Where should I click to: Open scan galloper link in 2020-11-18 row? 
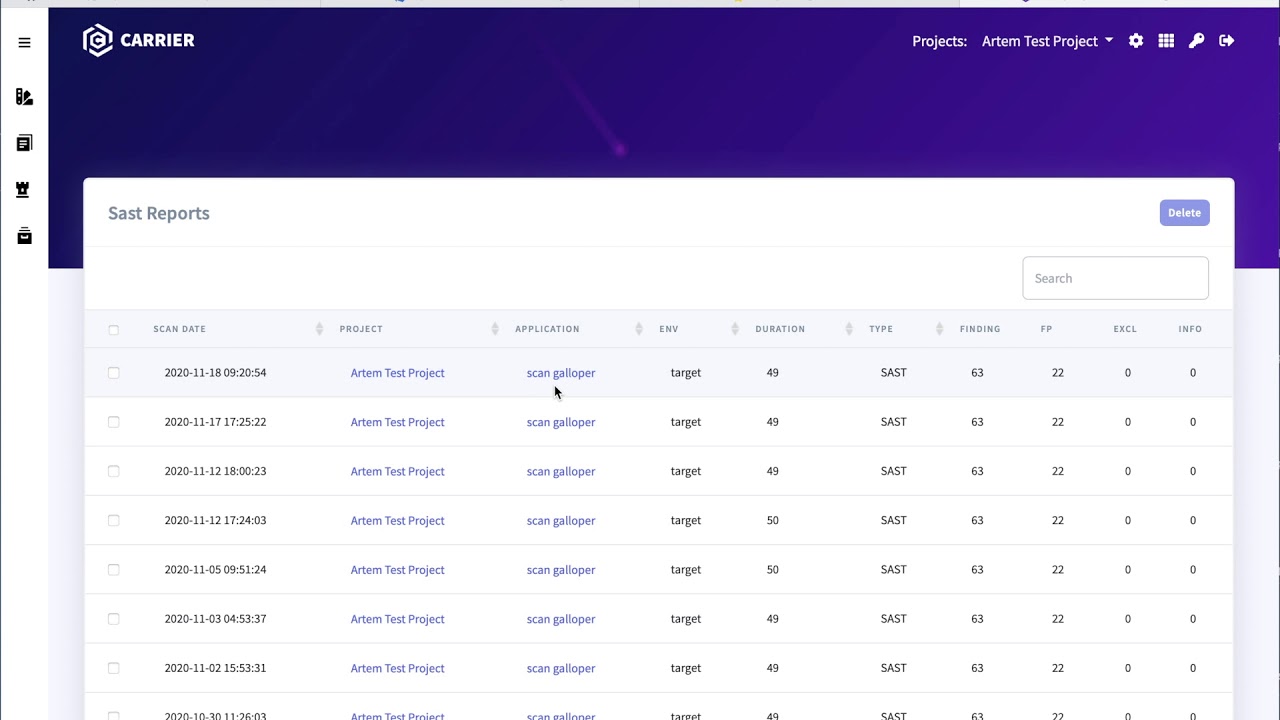(x=561, y=373)
